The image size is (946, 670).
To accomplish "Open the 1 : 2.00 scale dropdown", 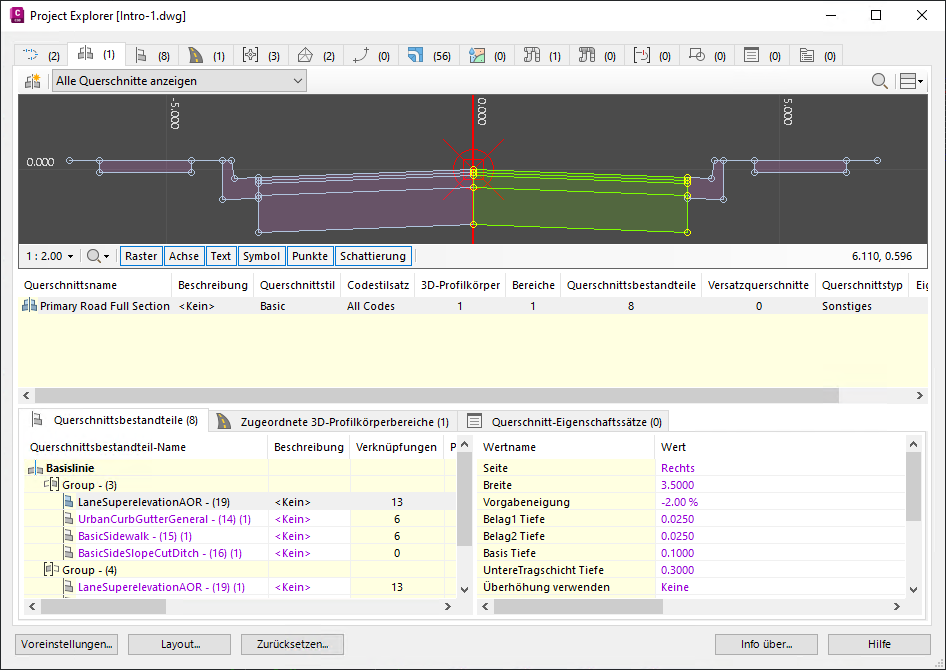I will point(50,256).
